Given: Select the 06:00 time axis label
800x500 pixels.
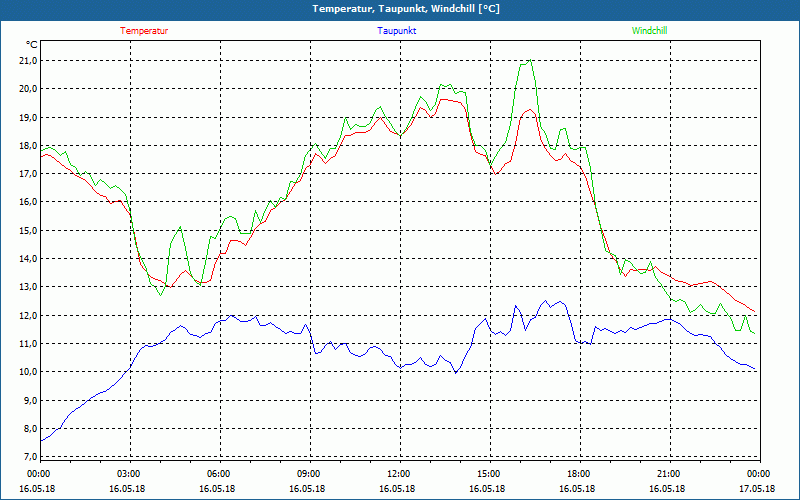Looking at the screenshot, I should click(219, 474).
